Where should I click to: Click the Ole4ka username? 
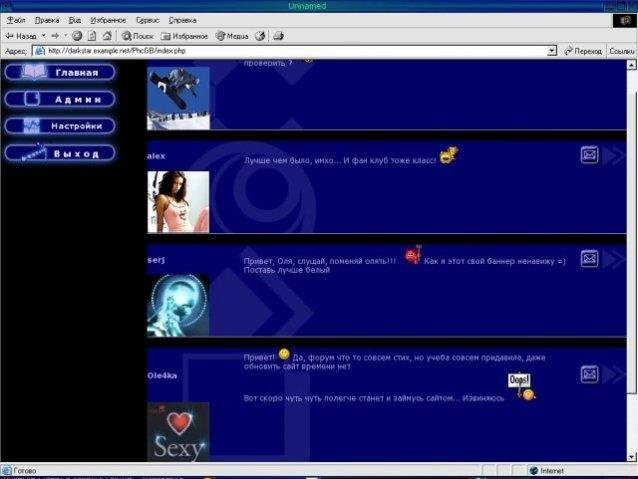tap(162, 376)
